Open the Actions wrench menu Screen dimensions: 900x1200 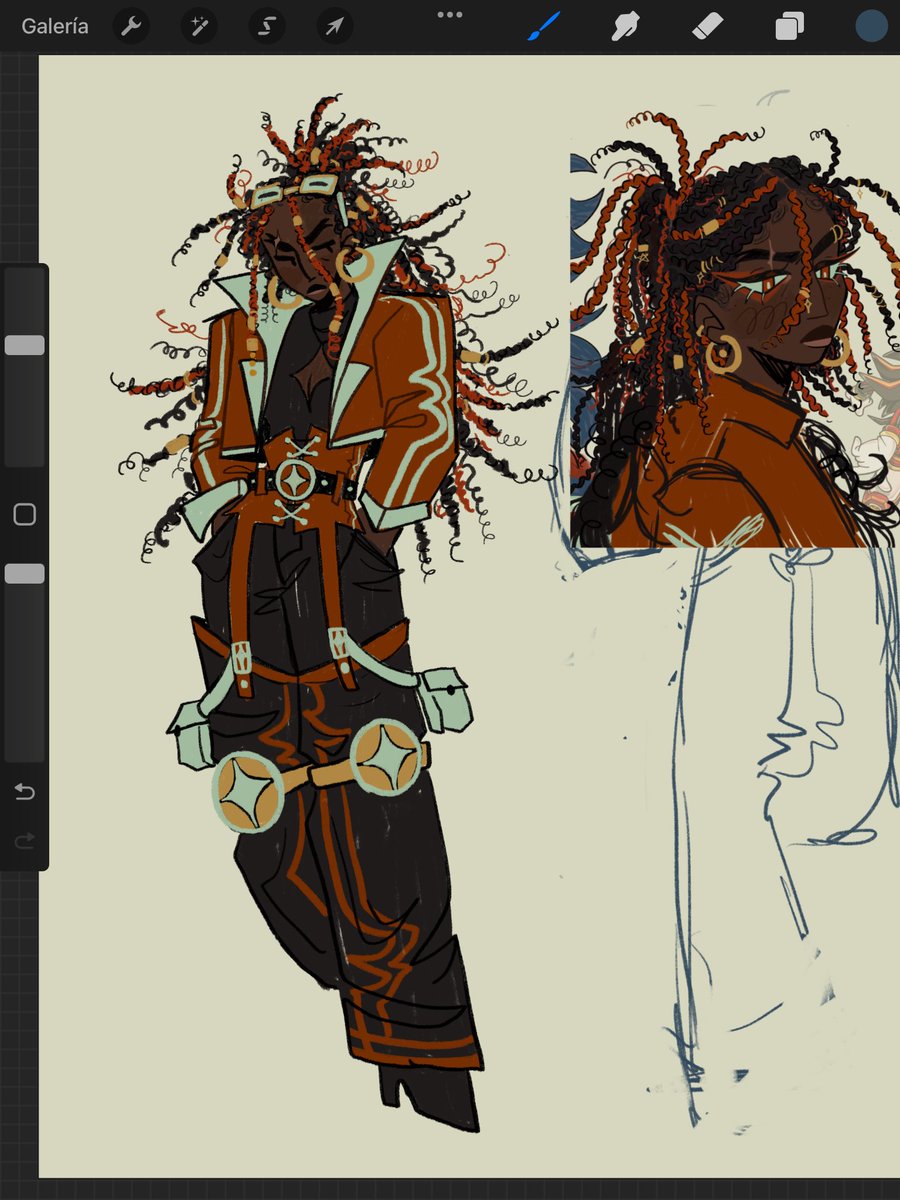(x=131, y=27)
